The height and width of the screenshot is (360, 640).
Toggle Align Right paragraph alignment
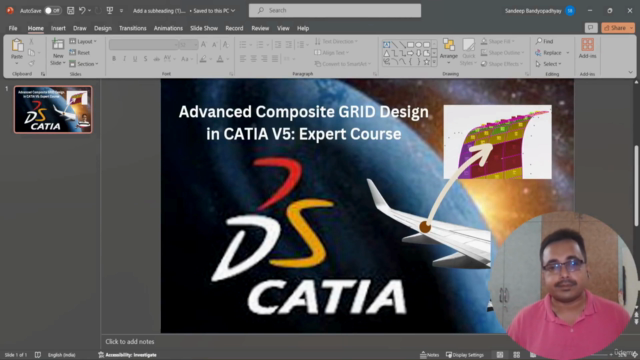[264, 59]
